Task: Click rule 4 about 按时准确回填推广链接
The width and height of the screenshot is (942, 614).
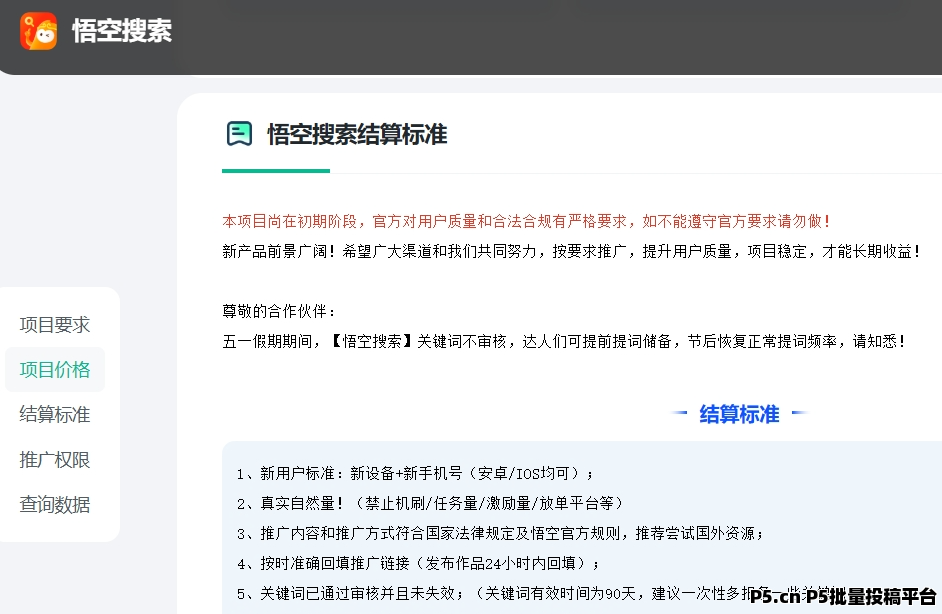Action: (x=418, y=564)
